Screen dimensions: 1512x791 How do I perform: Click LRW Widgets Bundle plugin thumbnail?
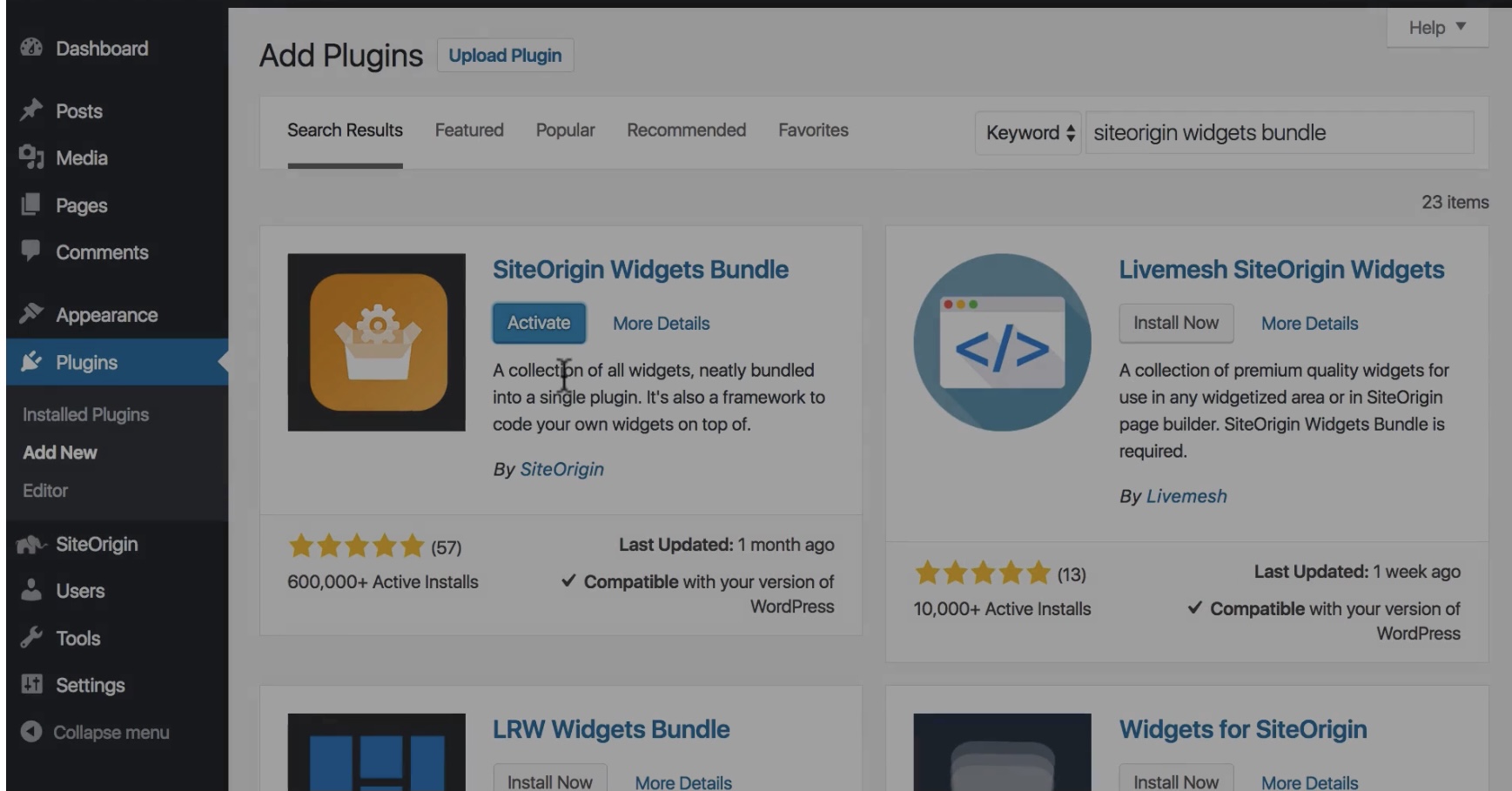(377, 752)
